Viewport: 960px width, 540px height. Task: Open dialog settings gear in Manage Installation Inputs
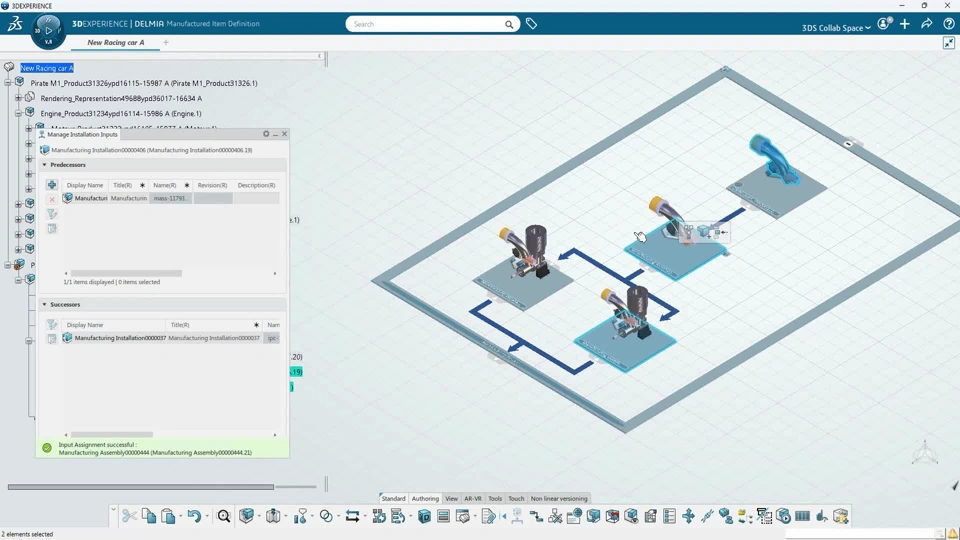point(266,134)
